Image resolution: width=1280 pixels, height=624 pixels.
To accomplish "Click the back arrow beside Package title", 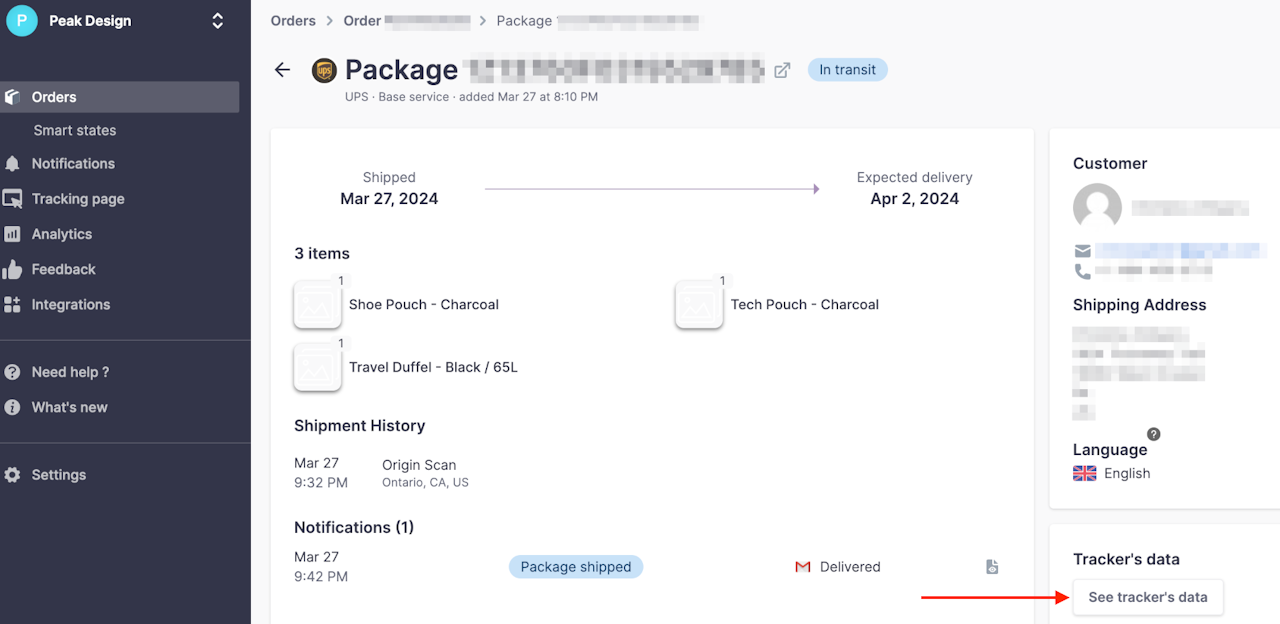I will (283, 70).
